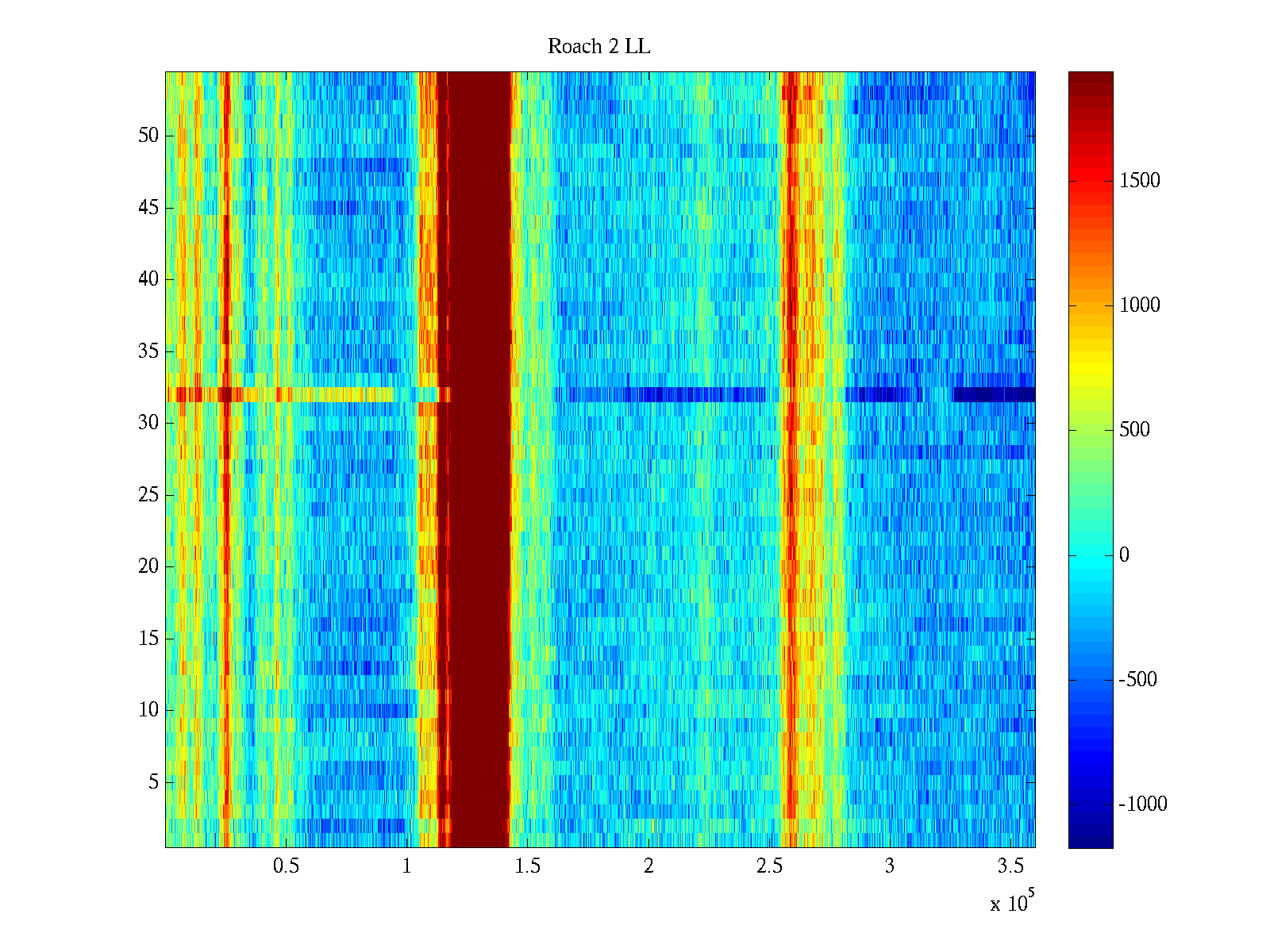The width and height of the screenshot is (1270, 952).
Task: Select the x-axis tick label 2.5
Action: [769, 866]
